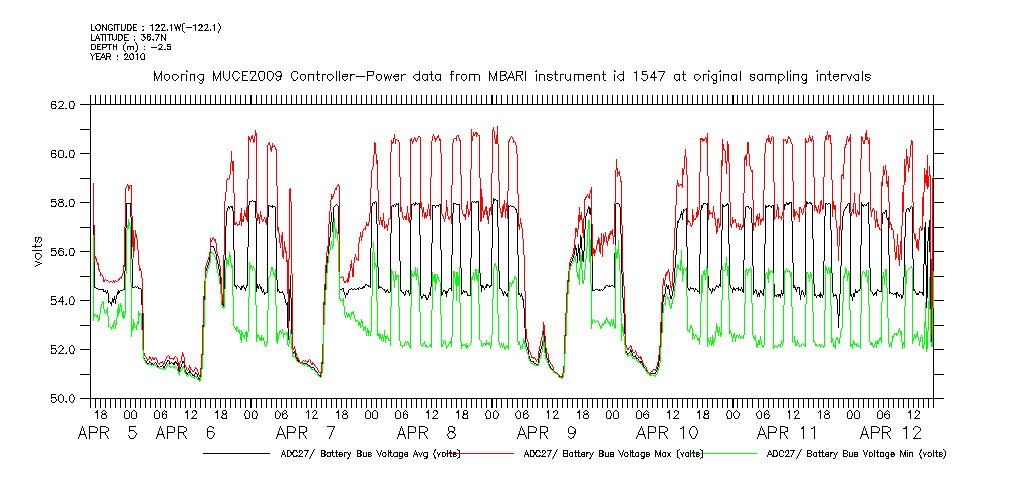Click the DEPTH (m) header text line
Screen dimensions: 1009x504
[x=126, y=47]
